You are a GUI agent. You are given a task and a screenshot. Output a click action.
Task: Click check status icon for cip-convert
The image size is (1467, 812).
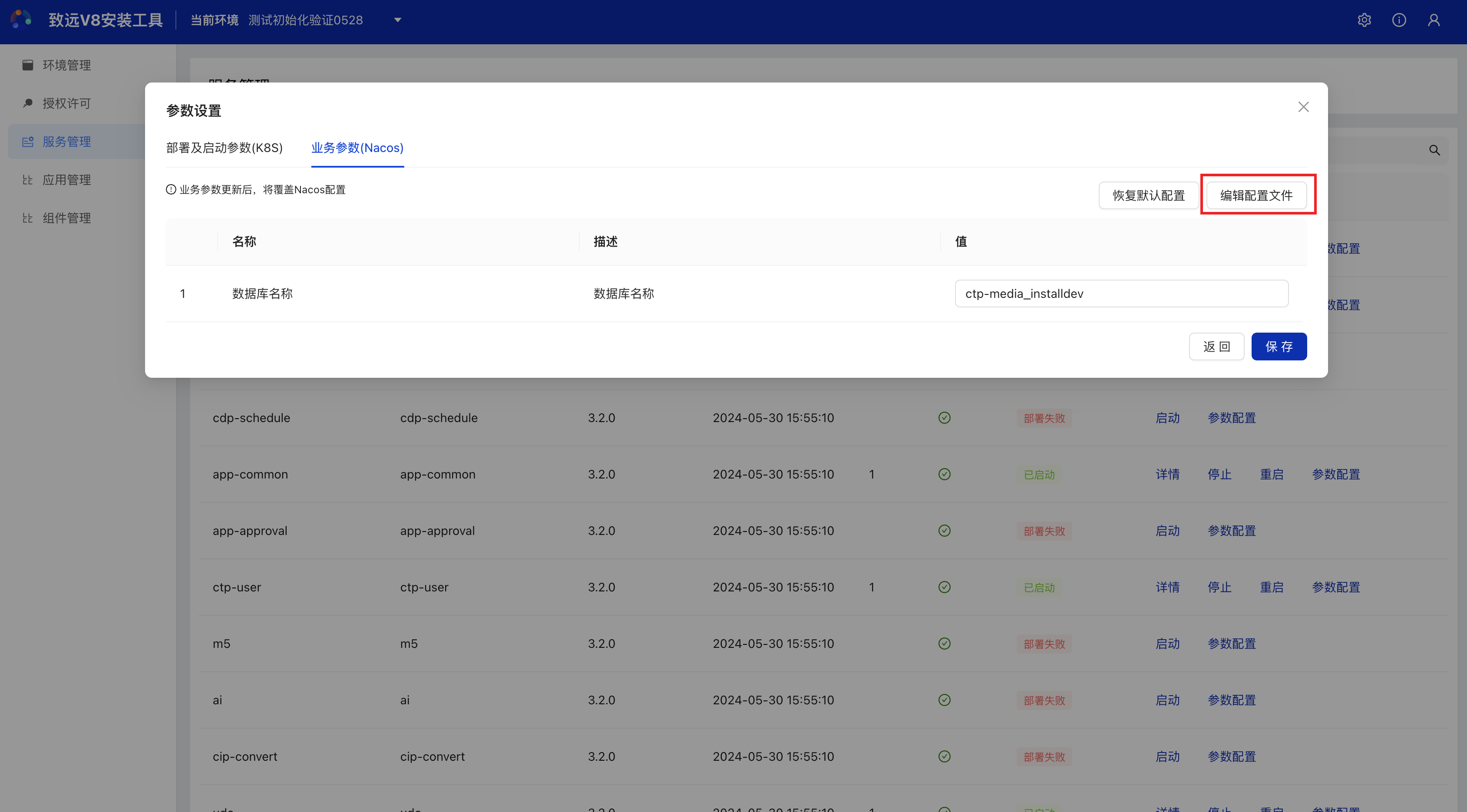(944, 756)
